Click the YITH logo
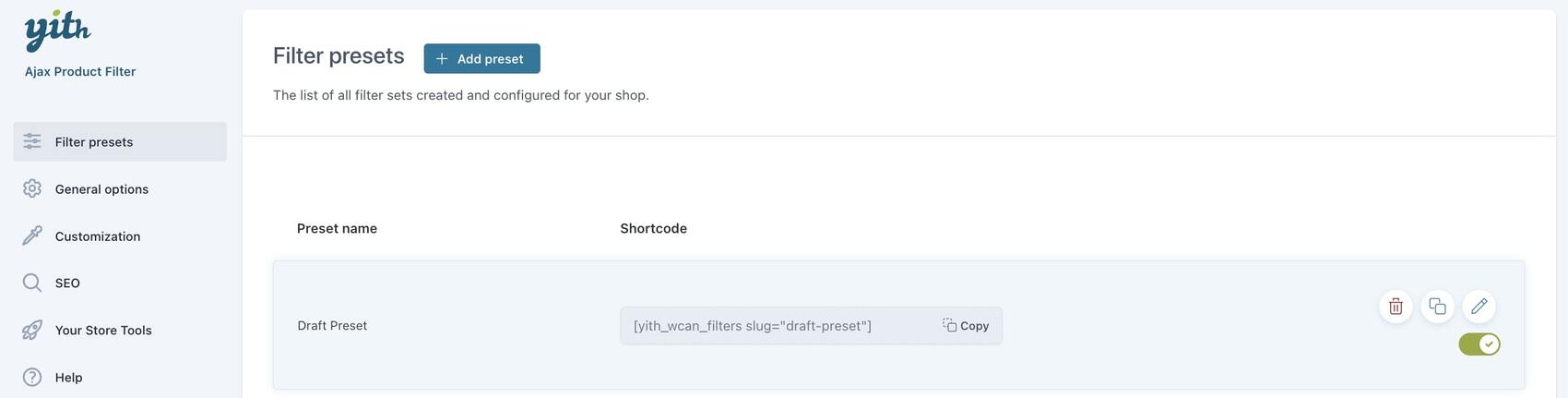This screenshot has height=398, width=1568. click(x=57, y=31)
